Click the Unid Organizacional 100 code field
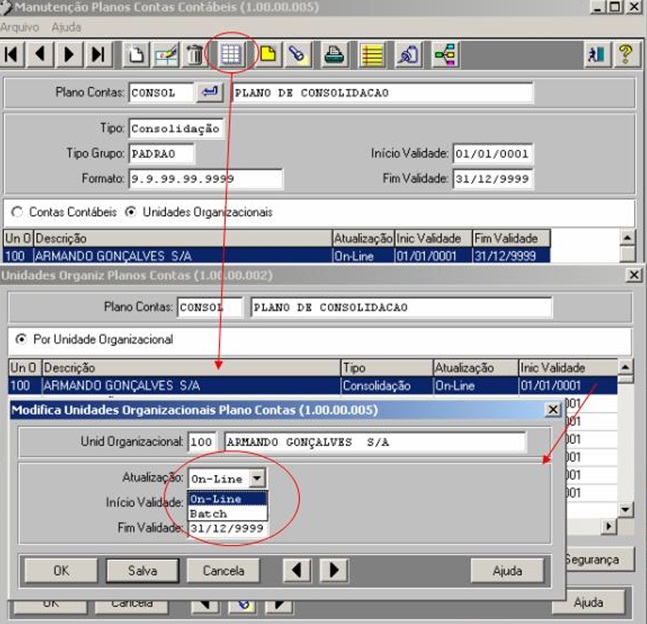647x624 pixels. (202, 442)
